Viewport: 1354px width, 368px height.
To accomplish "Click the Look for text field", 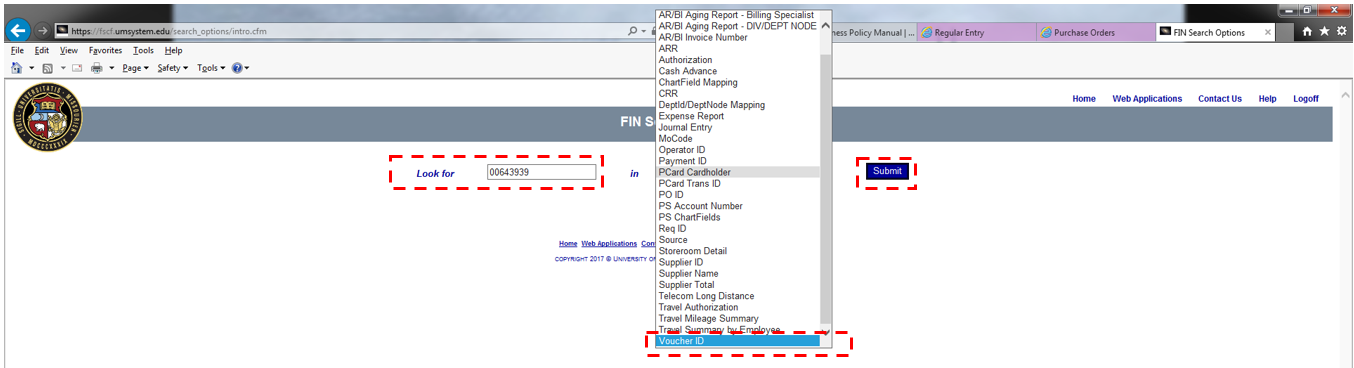I will coord(541,172).
